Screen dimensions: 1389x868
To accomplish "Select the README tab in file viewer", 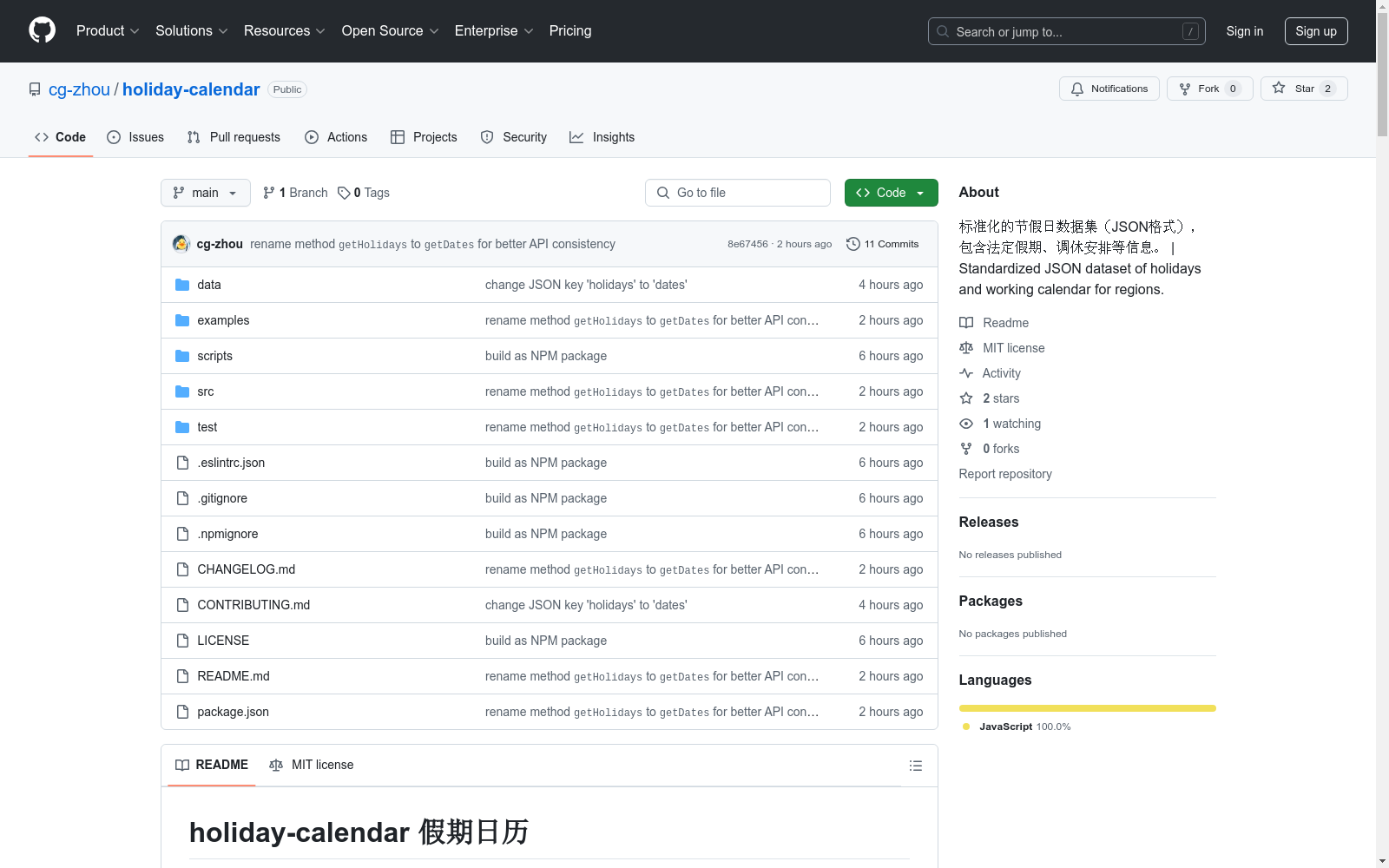I will pyautogui.click(x=212, y=765).
